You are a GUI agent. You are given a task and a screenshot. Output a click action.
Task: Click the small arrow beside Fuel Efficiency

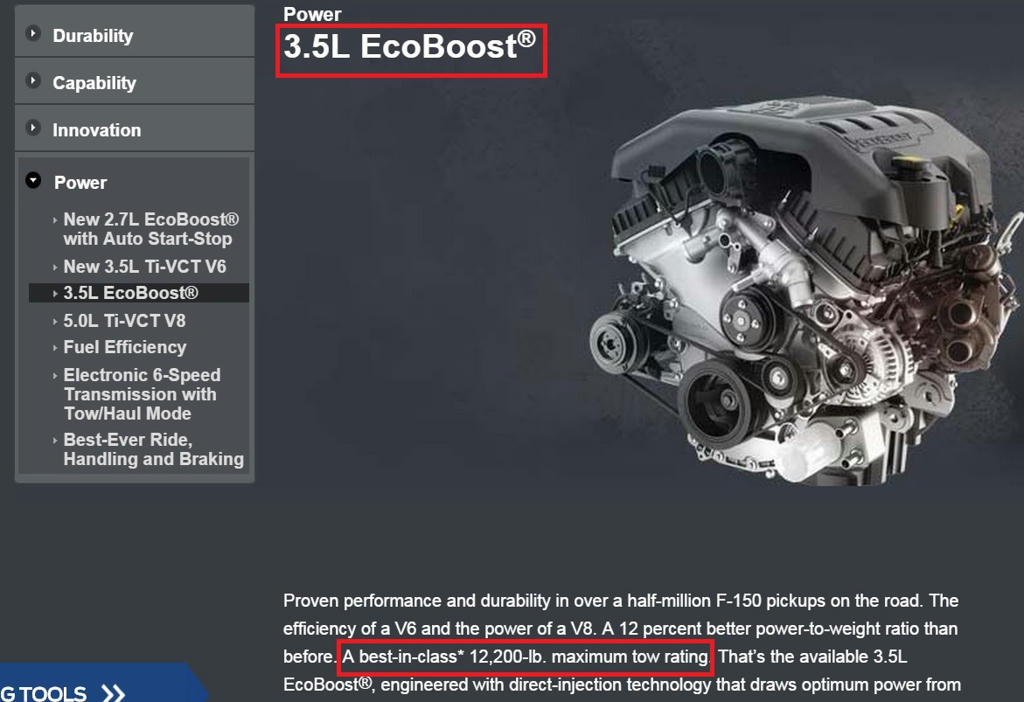55,348
